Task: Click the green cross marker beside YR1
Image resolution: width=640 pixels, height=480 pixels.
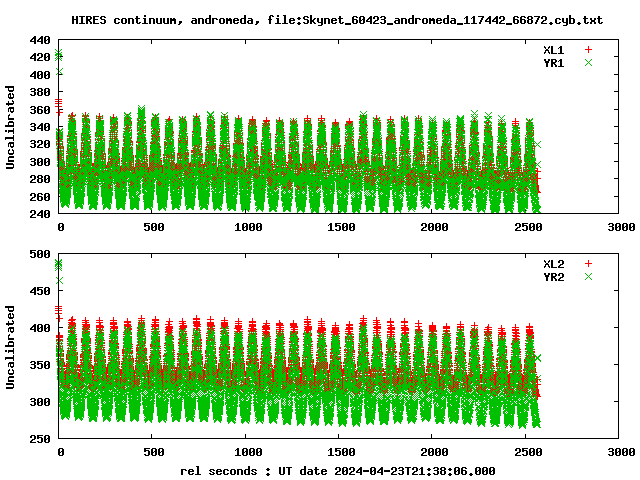Action: pyautogui.click(x=588, y=63)
